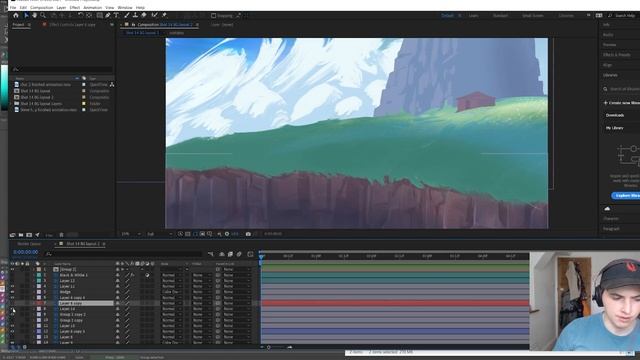
Task: Expand properties of Layer 6 copy
Action: (34, 304)
